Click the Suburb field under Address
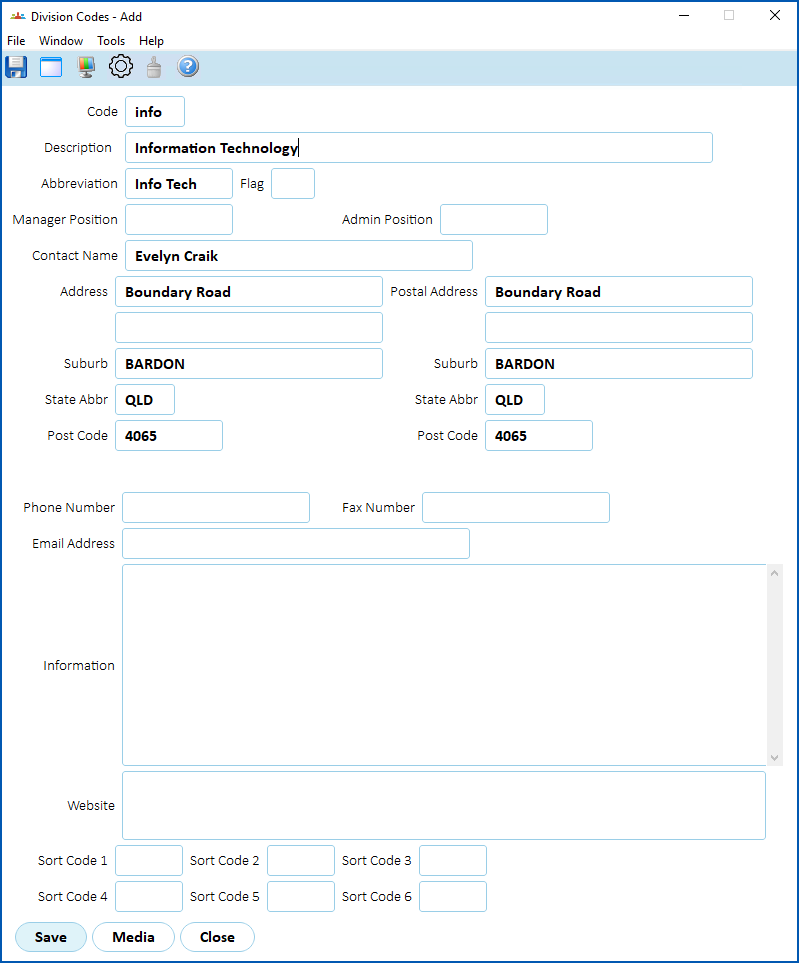This screenshot has height=963, width=799. (x=249, y=364)
